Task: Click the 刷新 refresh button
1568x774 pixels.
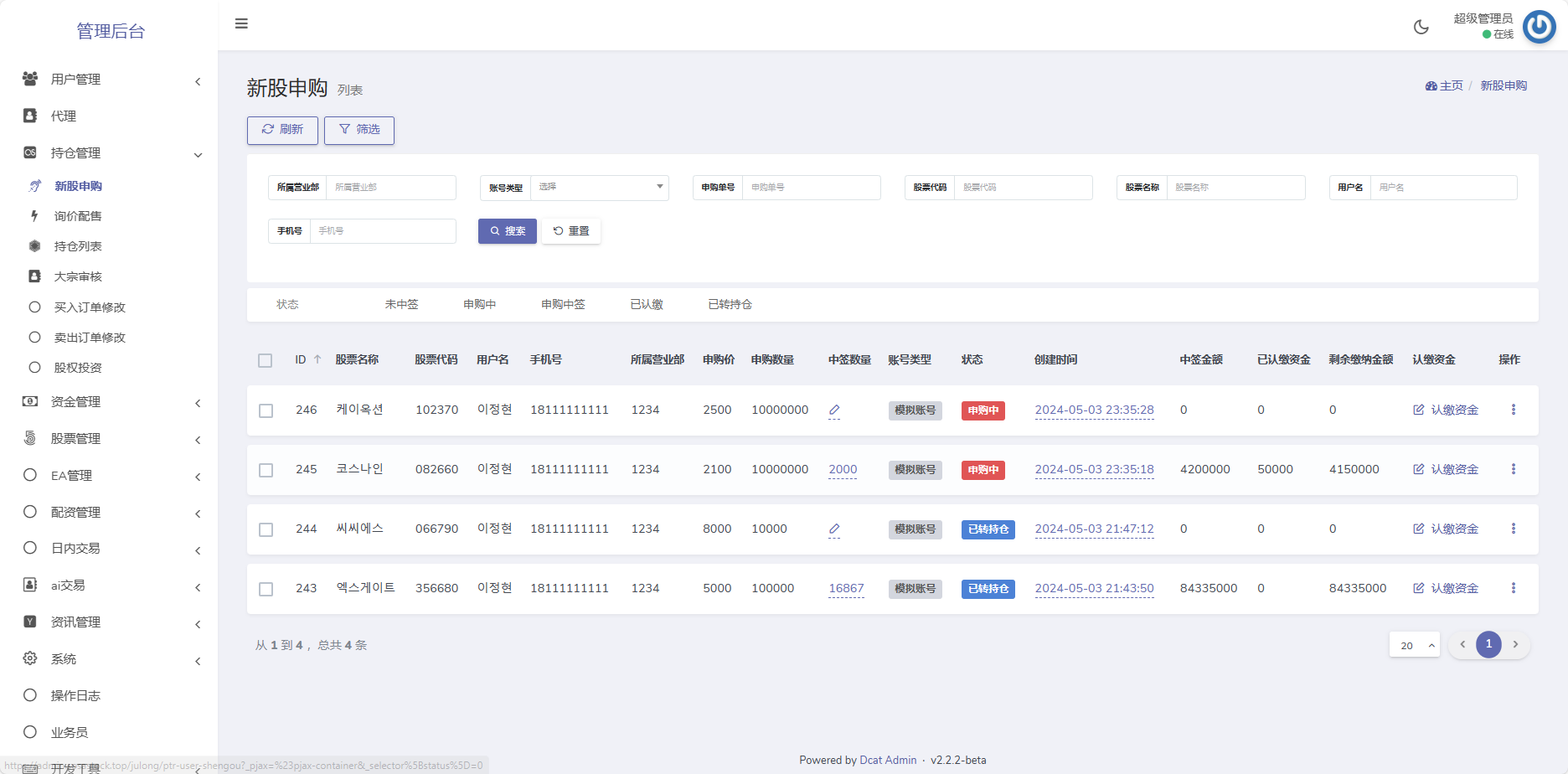Action: pos(282,130)
